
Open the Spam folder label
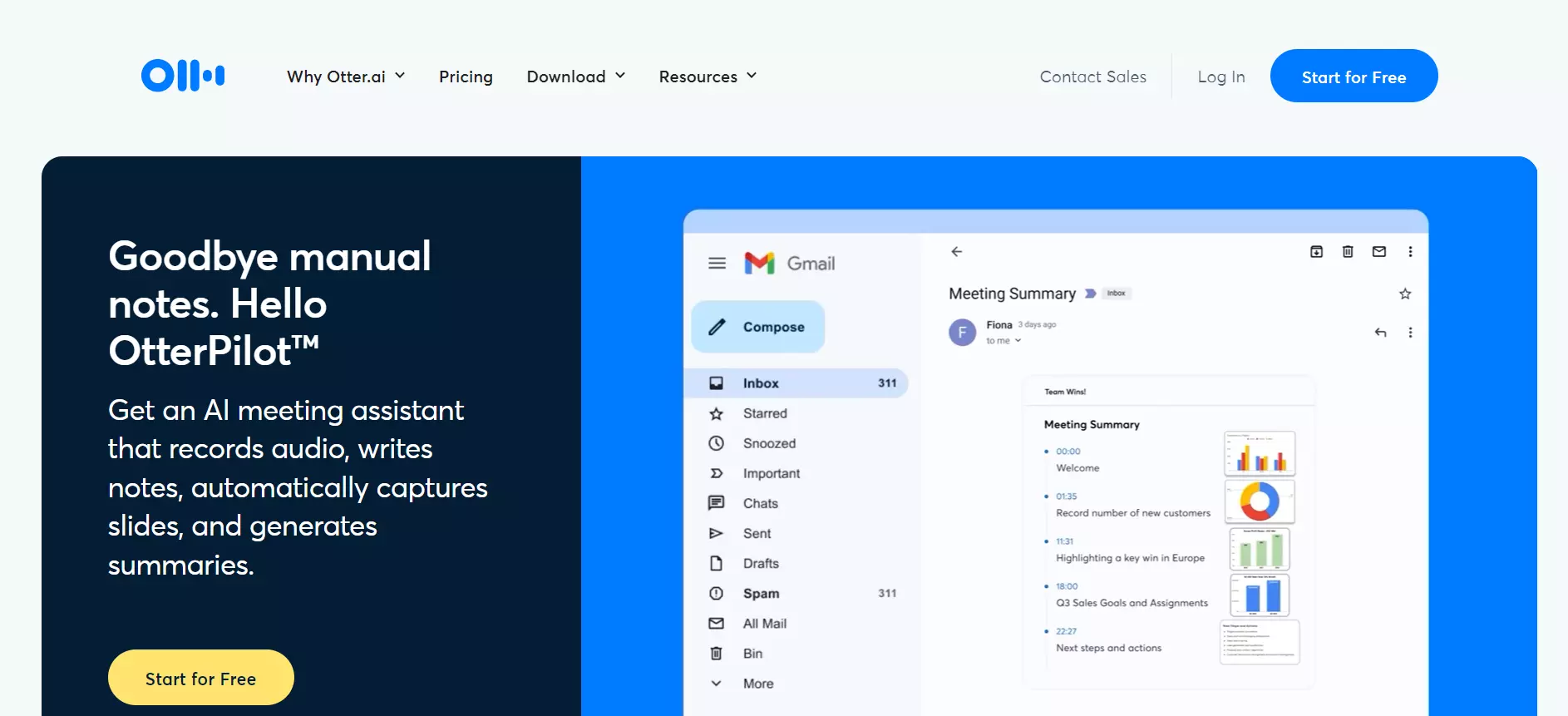click(761, 593)
